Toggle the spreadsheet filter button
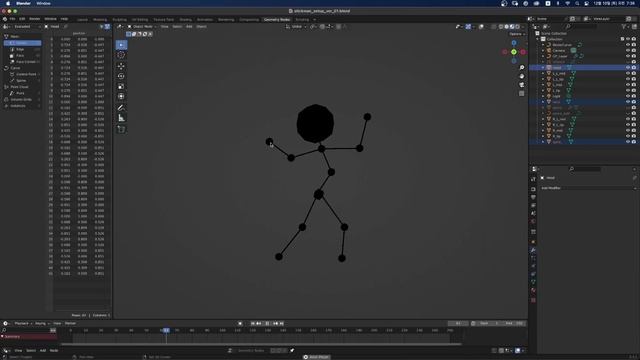This screenshot has width=640, height=360. 107,27
